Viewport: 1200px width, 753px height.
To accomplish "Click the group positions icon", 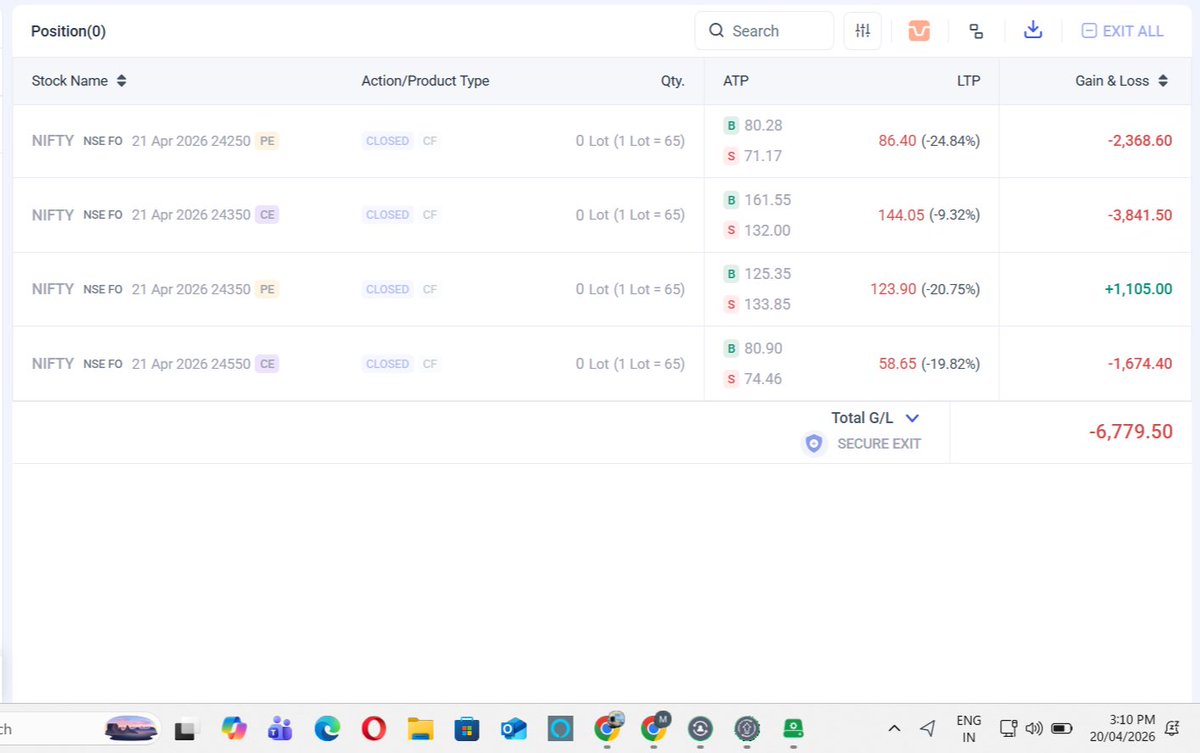I will coord(976,31).
